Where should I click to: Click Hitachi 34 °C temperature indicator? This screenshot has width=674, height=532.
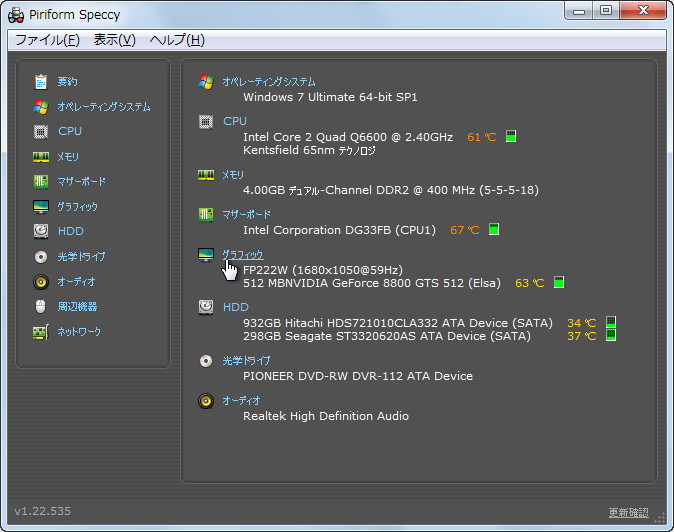611,321
